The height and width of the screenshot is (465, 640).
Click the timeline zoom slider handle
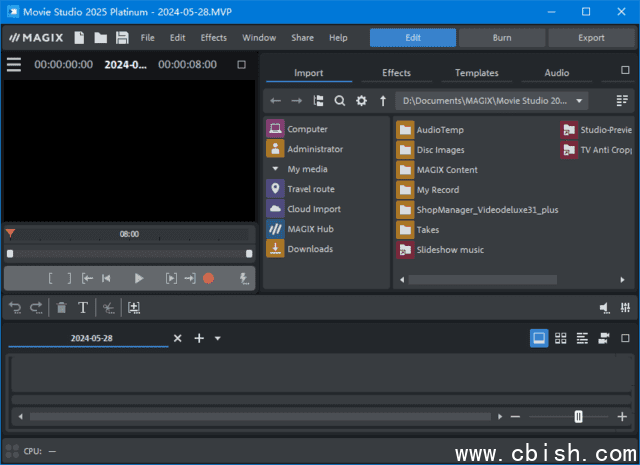click(578, 416)
